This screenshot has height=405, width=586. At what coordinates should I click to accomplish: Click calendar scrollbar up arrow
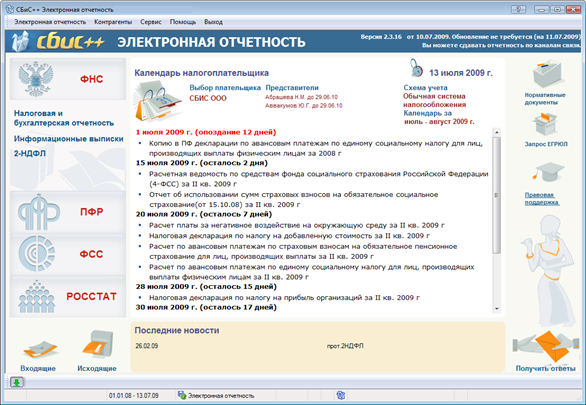pos(497,132)
